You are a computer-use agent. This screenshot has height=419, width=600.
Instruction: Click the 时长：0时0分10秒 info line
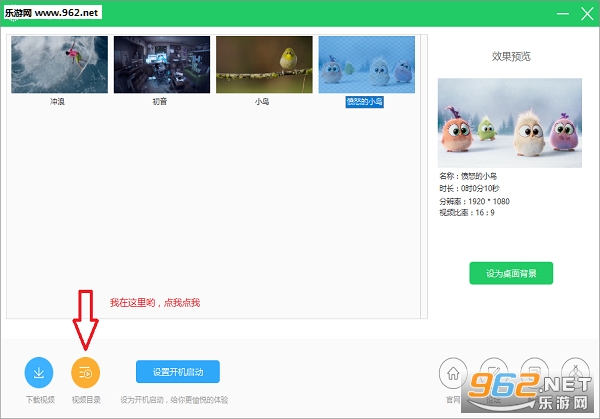(x=469, y=188)
